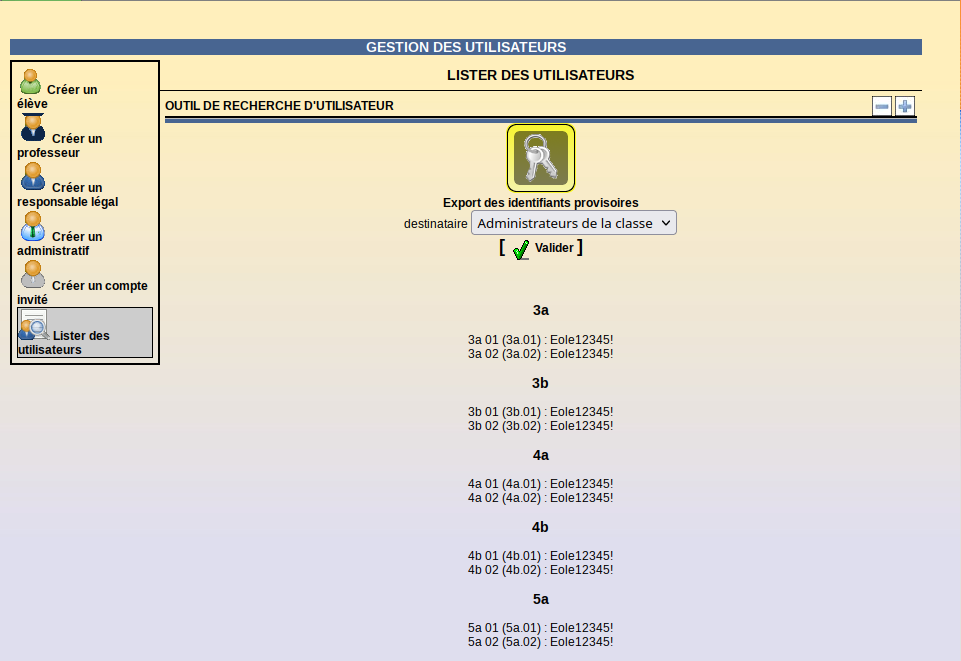Screen dimensions: 961x661
Task: Click the responsable légal person icon
Action: pos(32,177)
